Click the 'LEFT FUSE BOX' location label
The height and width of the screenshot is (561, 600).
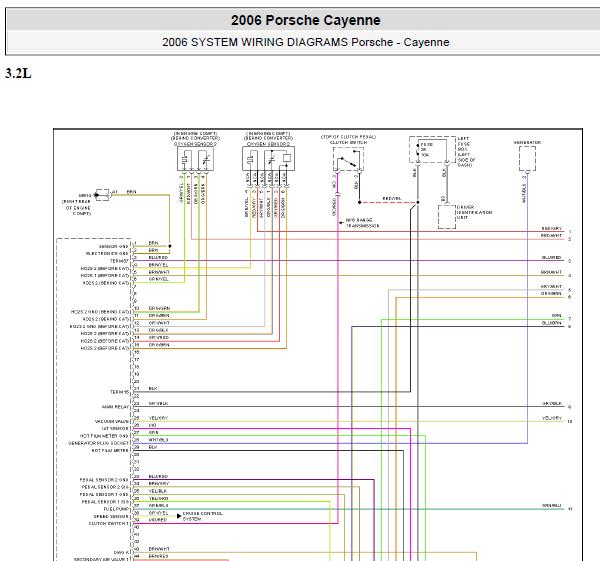tap(466, 152)
